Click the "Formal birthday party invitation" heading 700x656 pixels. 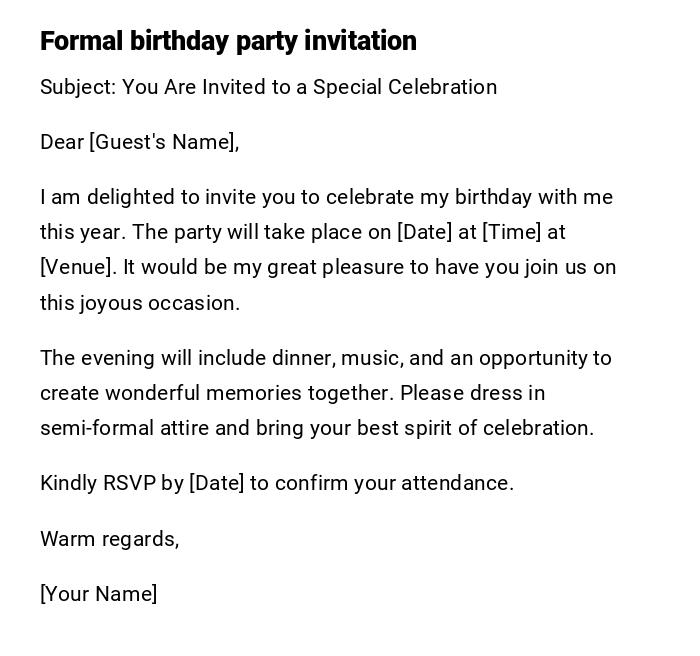(x=228, y=41)
